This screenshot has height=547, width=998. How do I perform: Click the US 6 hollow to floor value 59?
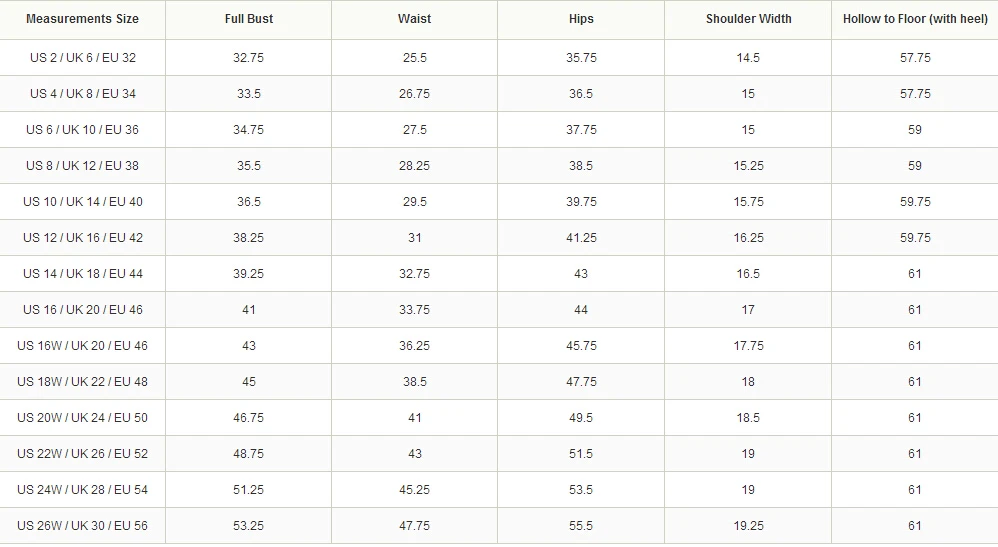915,130
